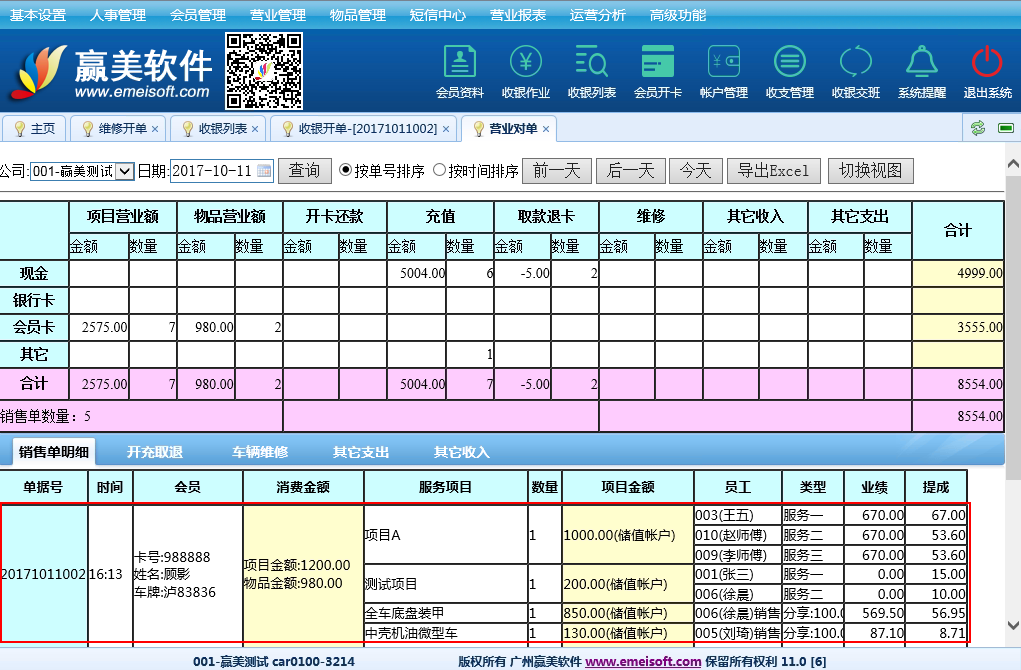Click the 查询 search button
Viewport: 1021px width, 670px height.
tap(304, 171)
